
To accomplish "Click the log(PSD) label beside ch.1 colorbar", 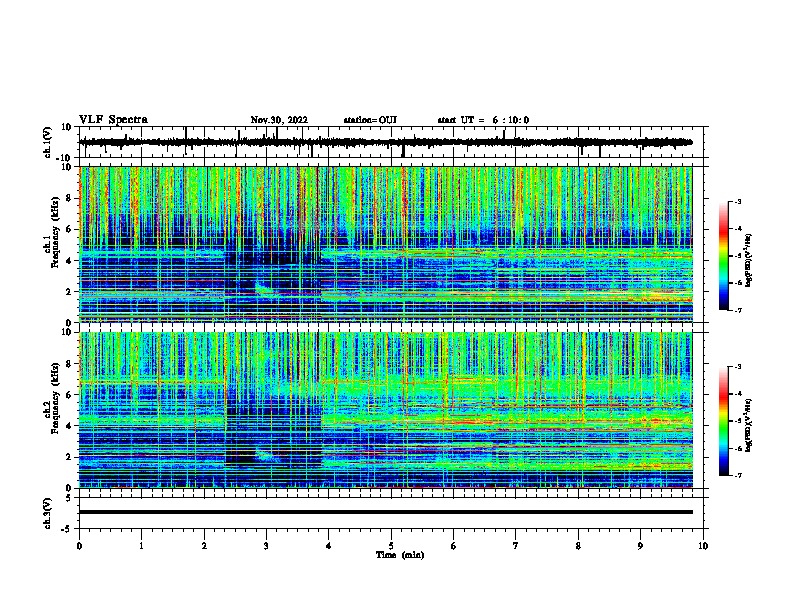I will point(749,261).
